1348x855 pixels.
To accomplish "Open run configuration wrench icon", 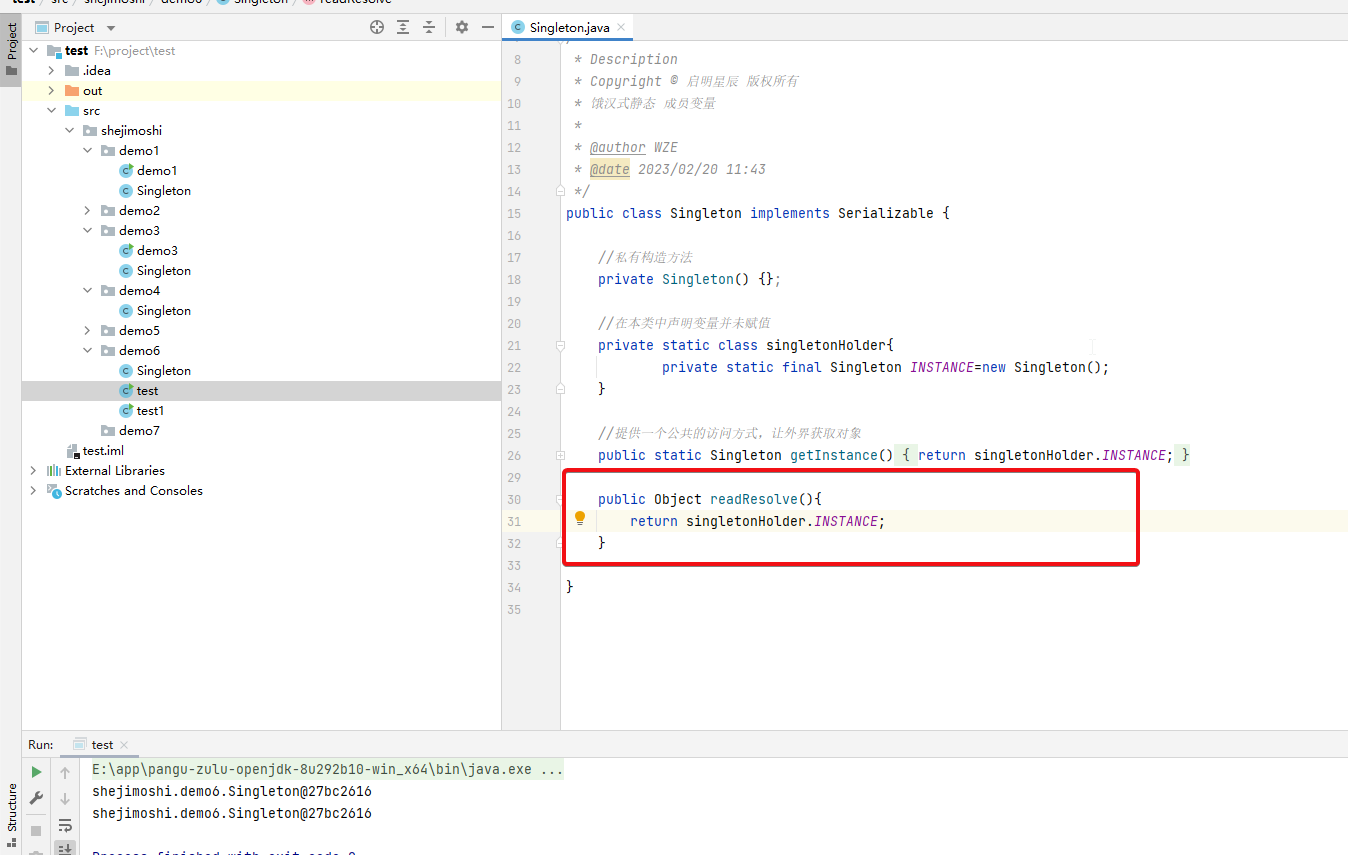I will tap(36, 798).
